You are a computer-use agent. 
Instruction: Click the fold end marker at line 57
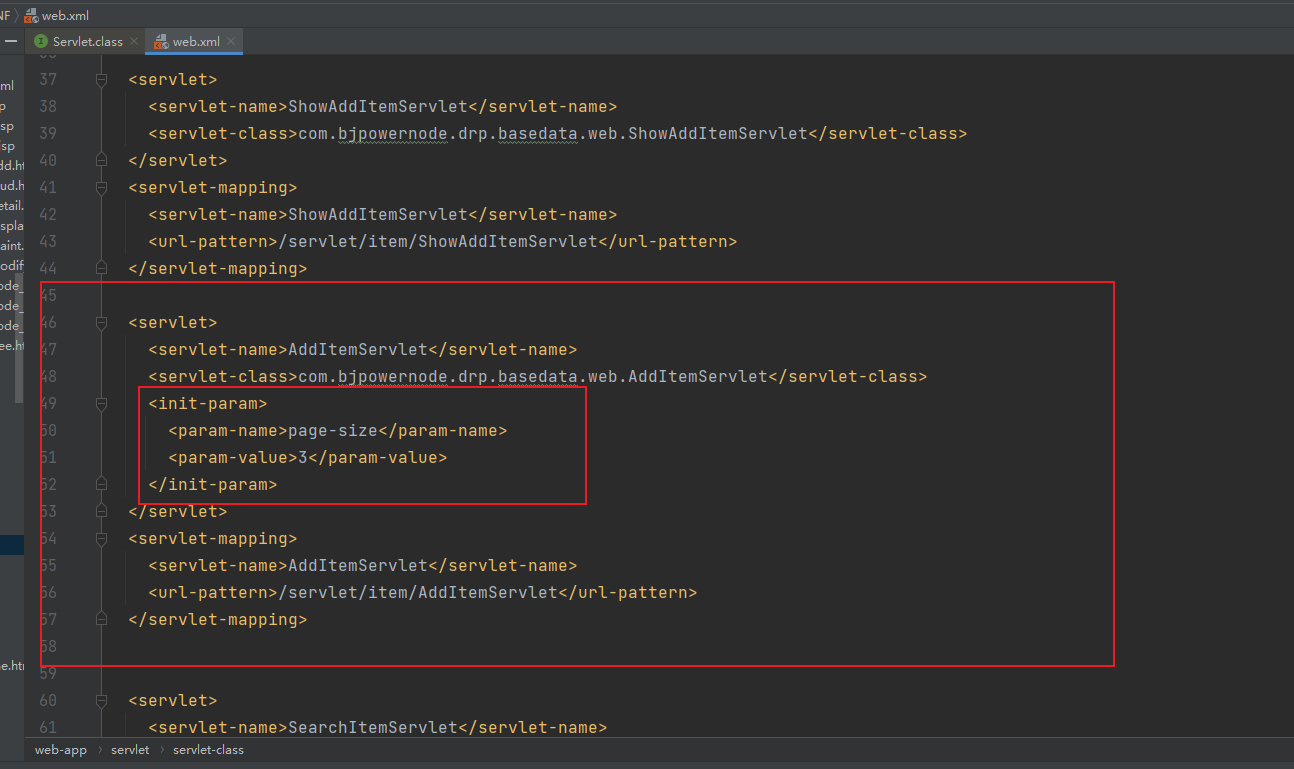pyautogui.click(x=101, y=620)
